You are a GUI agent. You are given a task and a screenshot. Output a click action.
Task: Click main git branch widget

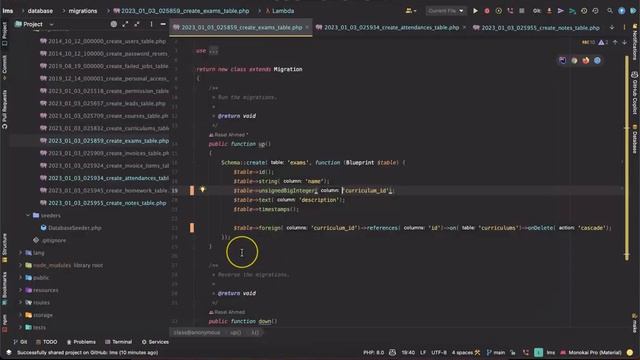[496, 352]
